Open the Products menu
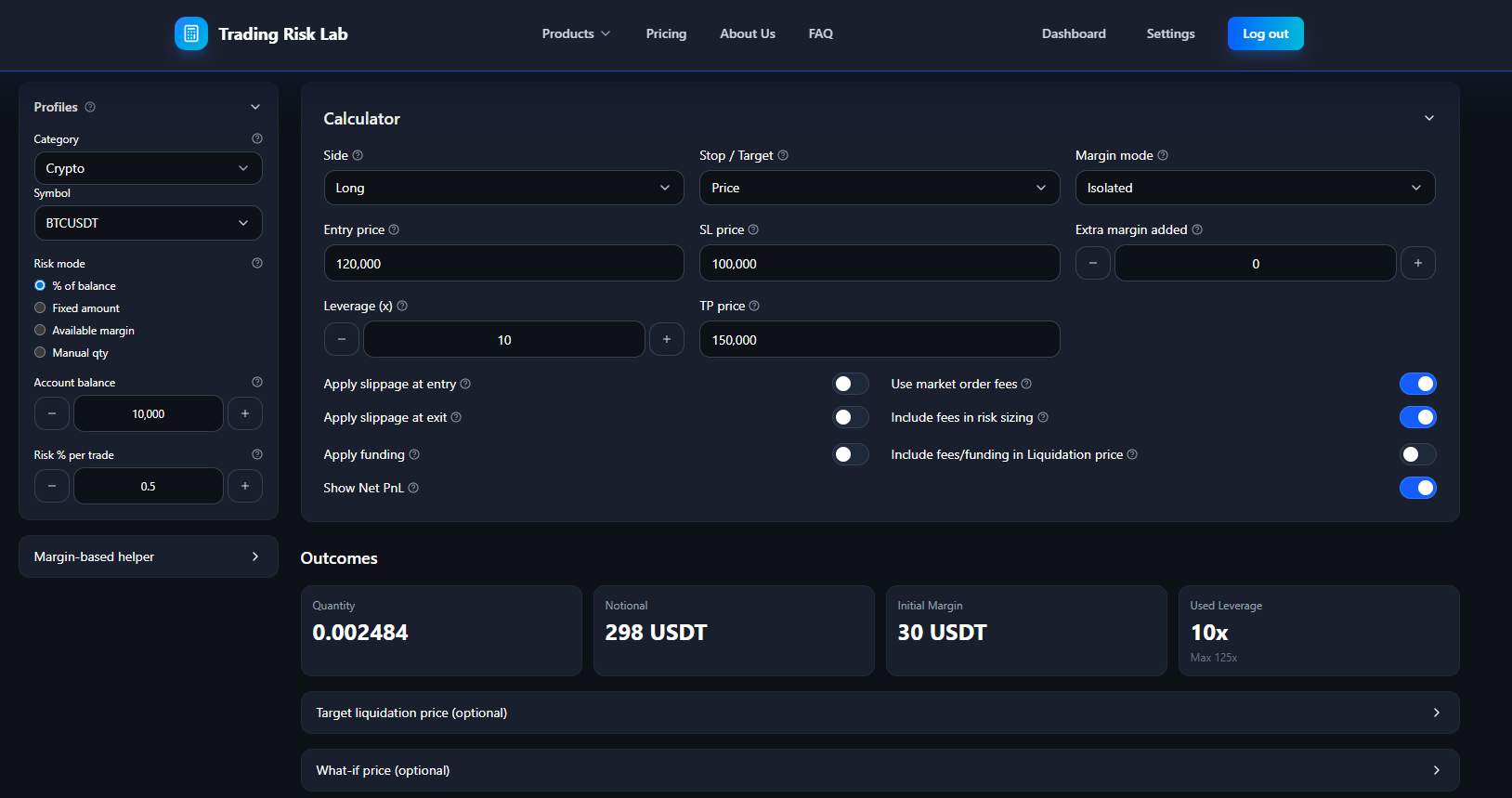The image size is (1512, 798). click(x=576, y=33)
